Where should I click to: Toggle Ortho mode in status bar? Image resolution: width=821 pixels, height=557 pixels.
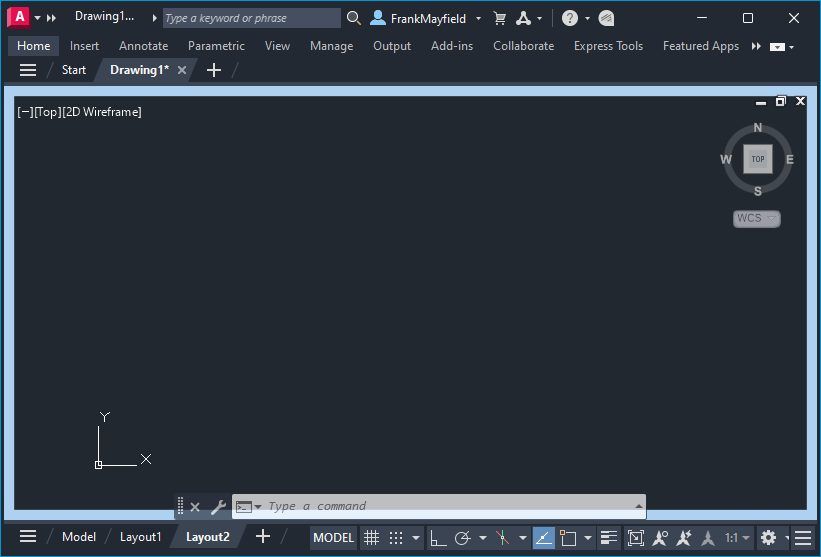coord(438,538)
